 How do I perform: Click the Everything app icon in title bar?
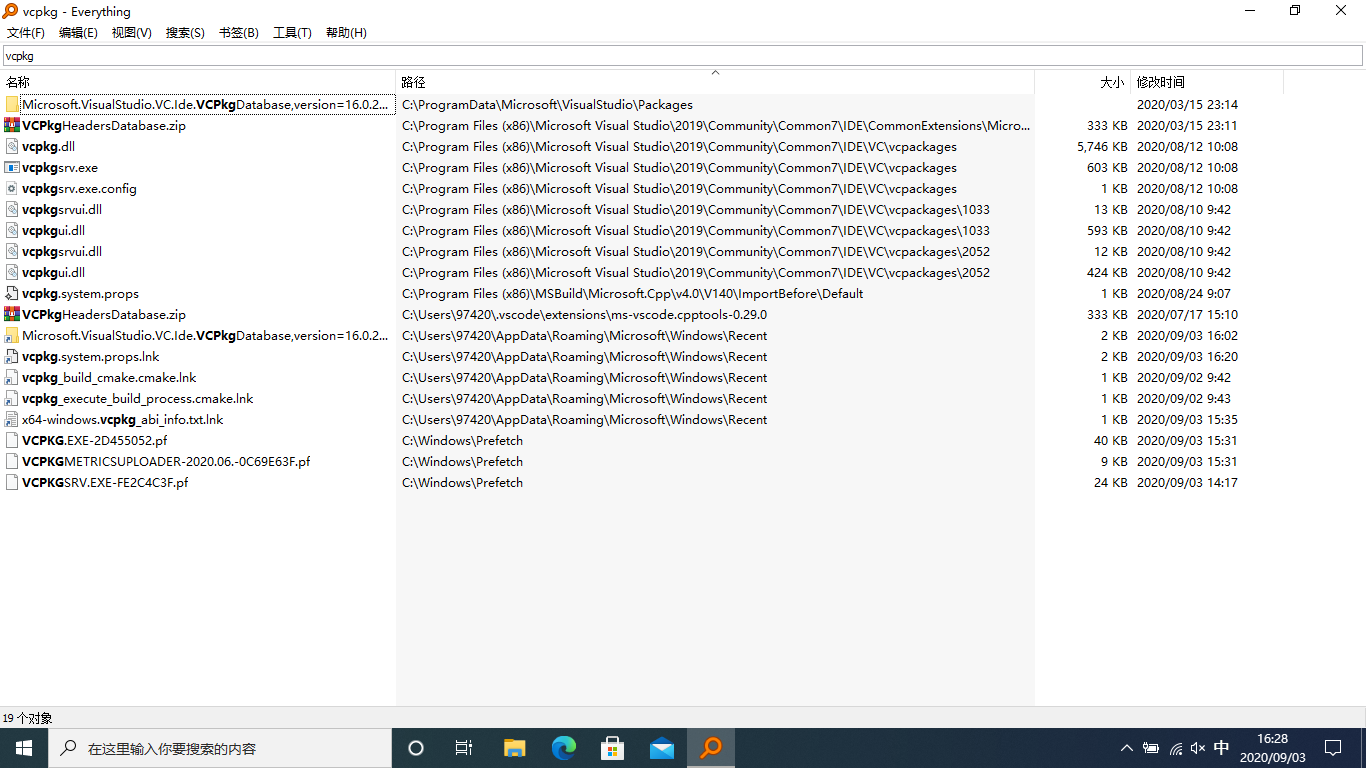[10, 11]
